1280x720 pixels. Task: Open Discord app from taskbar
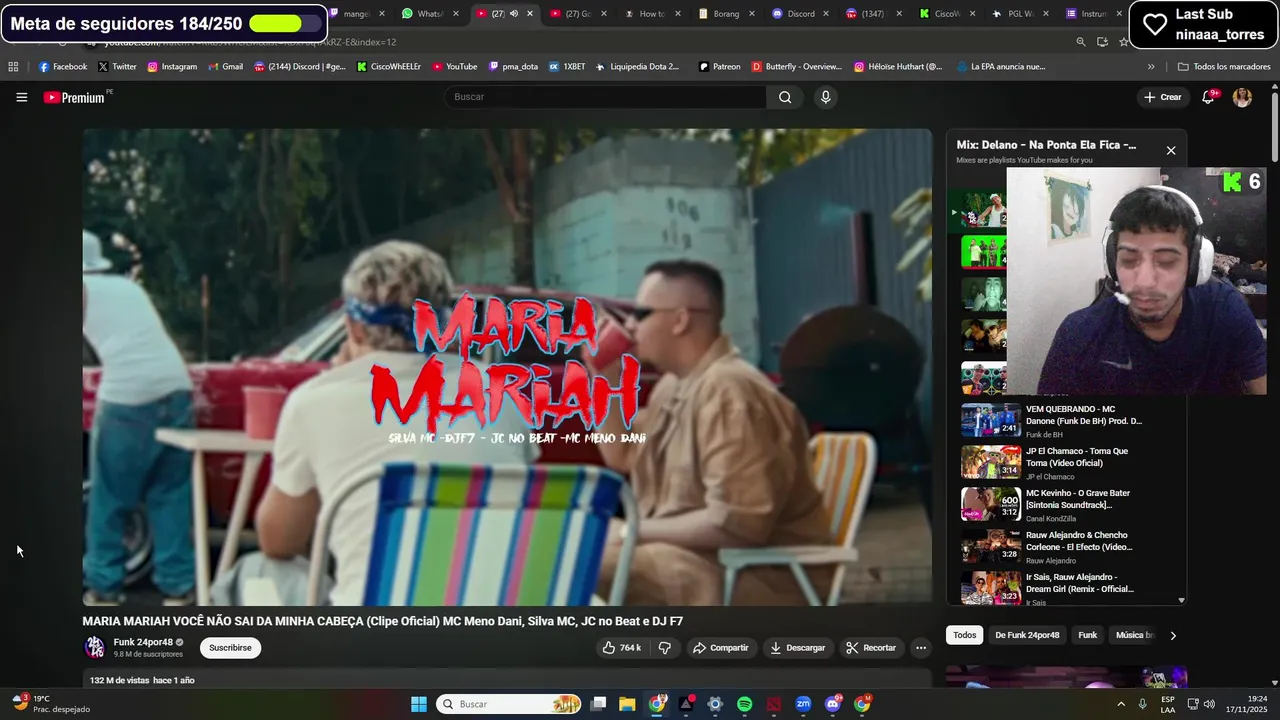[x=832, y=704]
